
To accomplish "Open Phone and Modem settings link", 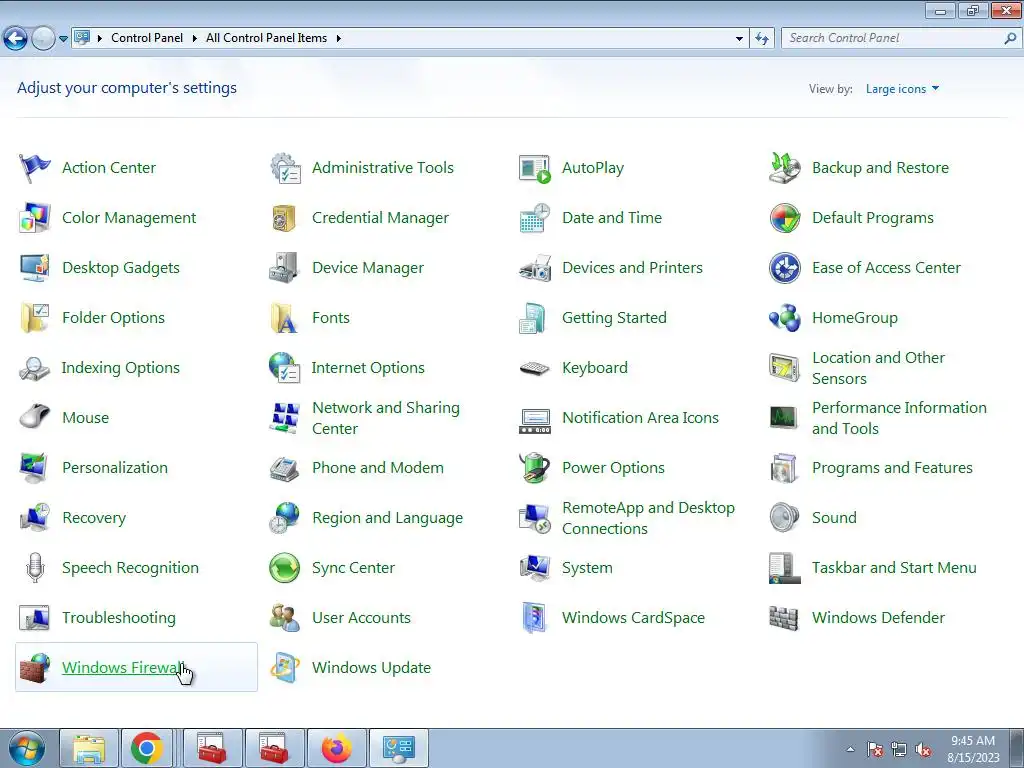I will (x=377, y=468).
